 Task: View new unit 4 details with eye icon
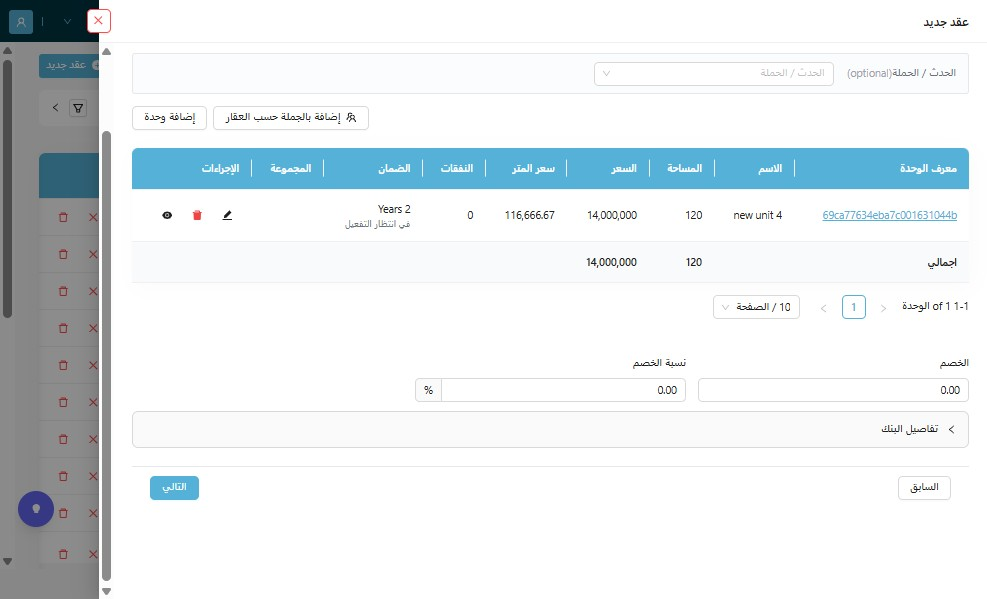pos(167,215)
